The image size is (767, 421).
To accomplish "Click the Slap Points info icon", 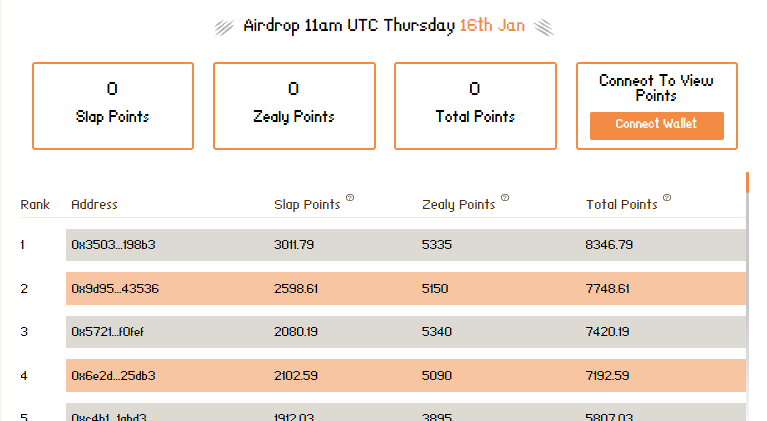I will coord(350,198).
